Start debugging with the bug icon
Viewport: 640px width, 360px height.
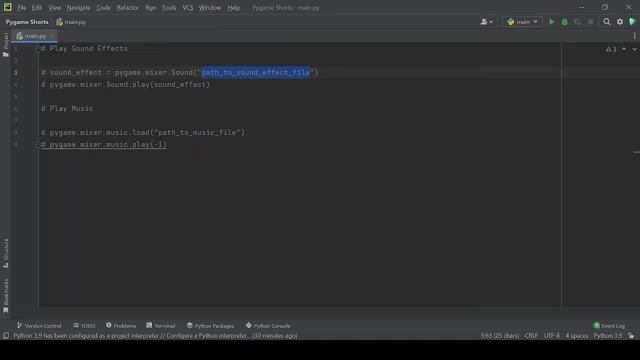tap(564, 22)
